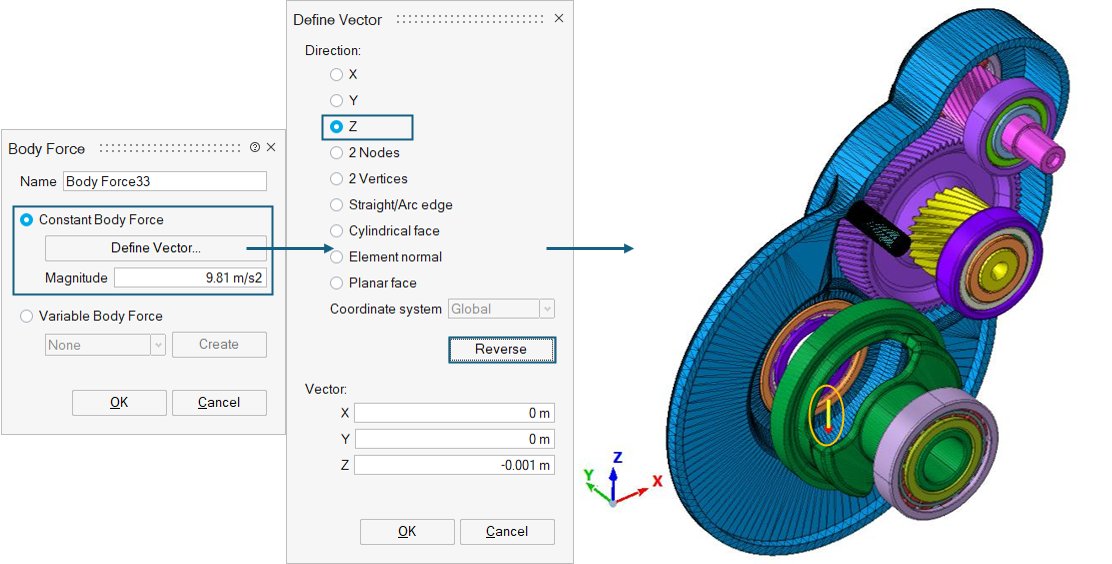The width and height of the screenshot is (1112, 564).
Task: Select the Z direction radio button
Action: [336, 127]
